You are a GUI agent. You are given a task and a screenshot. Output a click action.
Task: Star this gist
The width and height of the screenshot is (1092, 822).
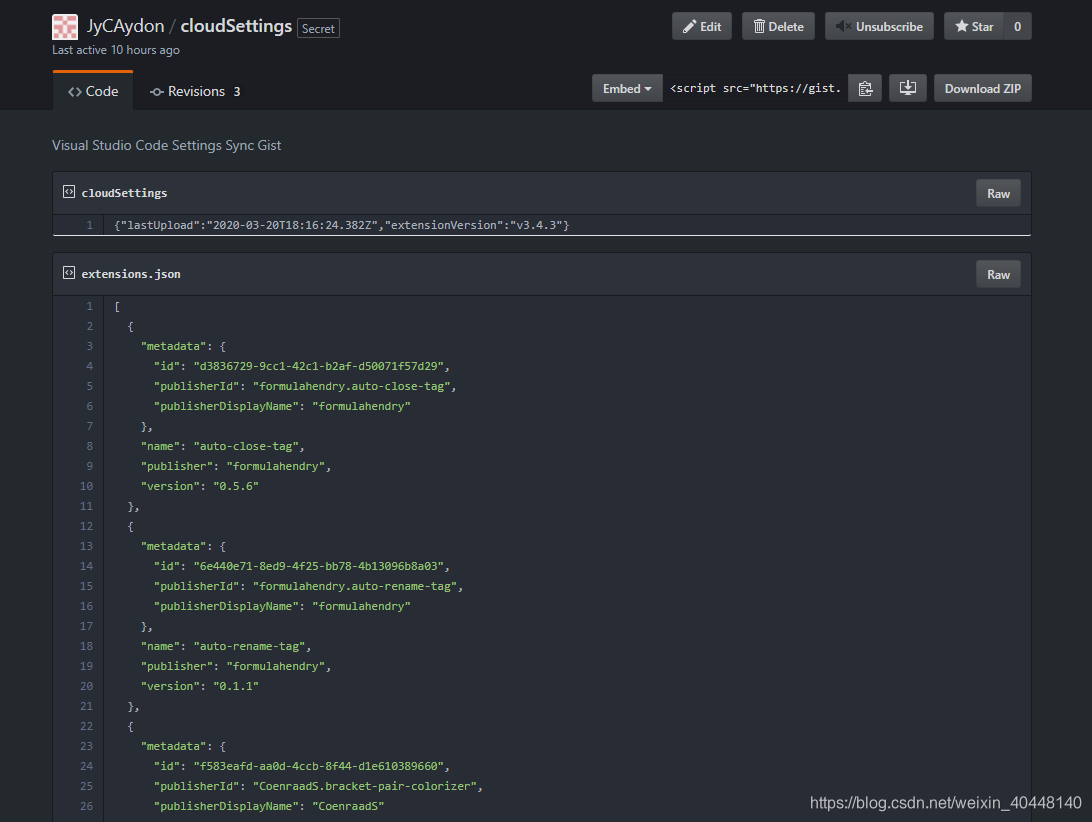point(974,26)
